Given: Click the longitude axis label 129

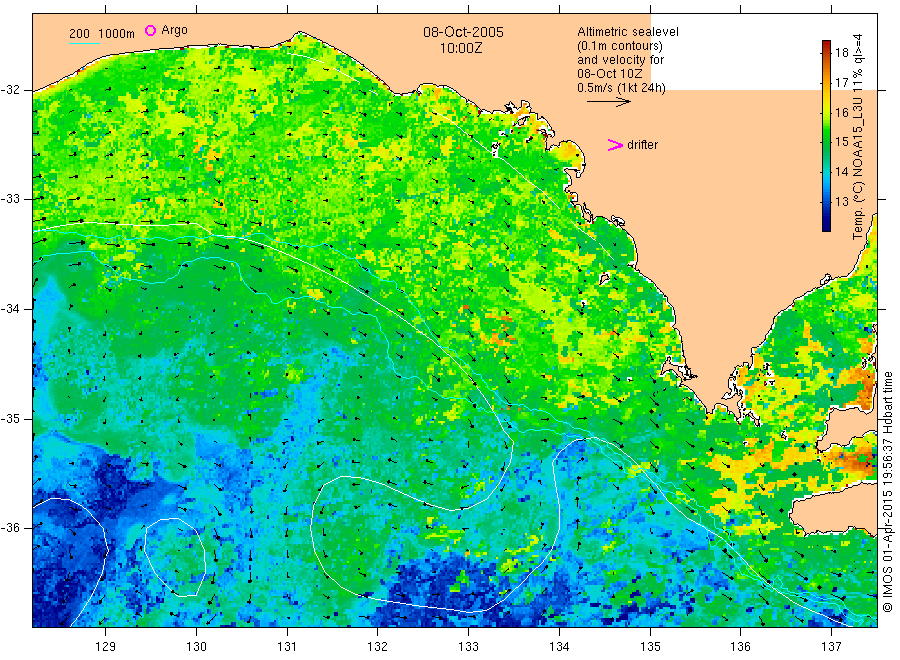Looking at the screenshot, I should click(x=106, y=647).
